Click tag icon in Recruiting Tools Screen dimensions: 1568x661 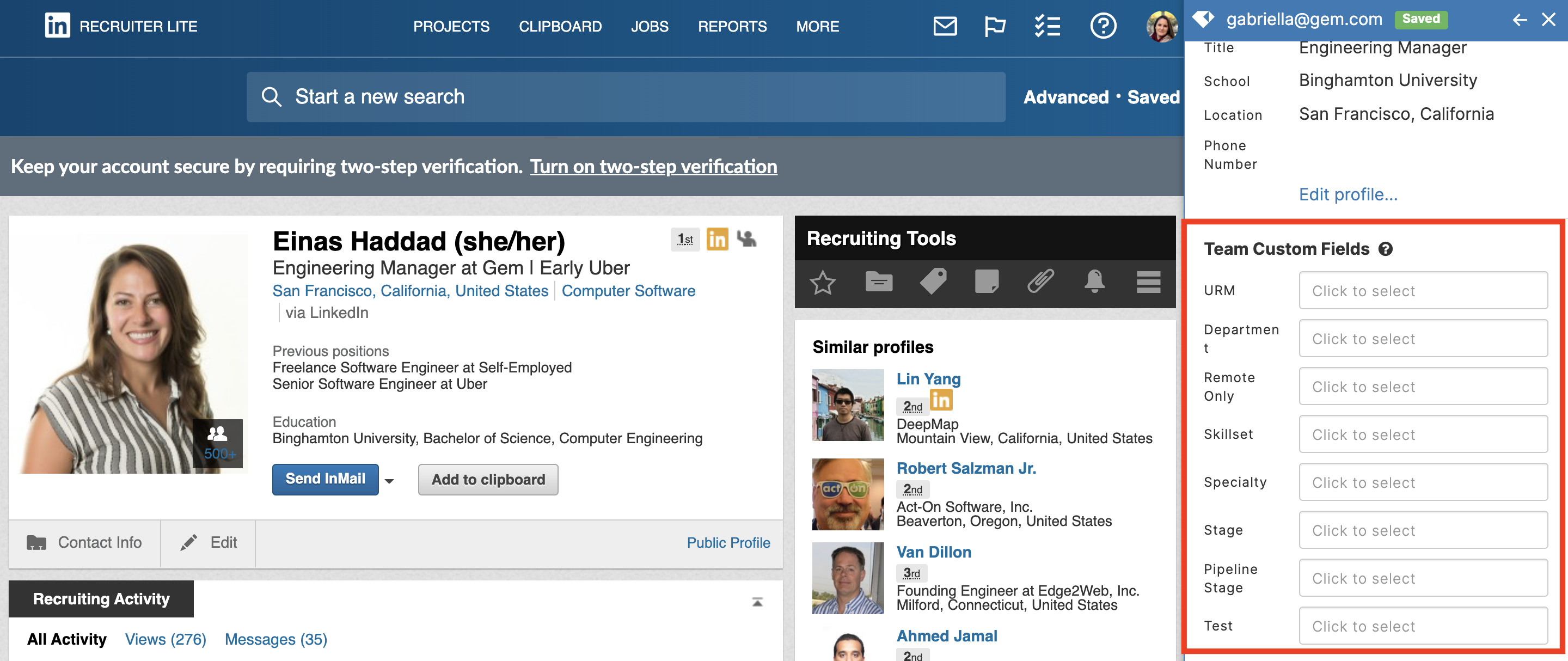pos(933,282)
